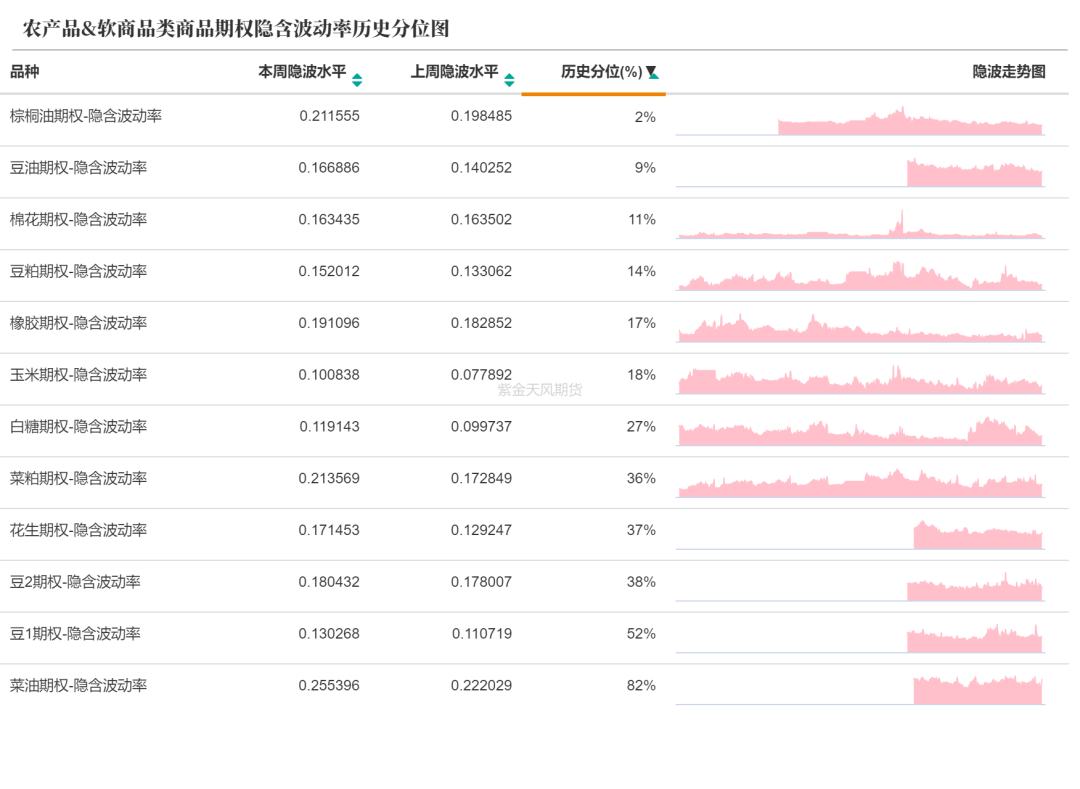
Task: Click the 豆粕期权 volatility trend chart
Action: [860, 277]
